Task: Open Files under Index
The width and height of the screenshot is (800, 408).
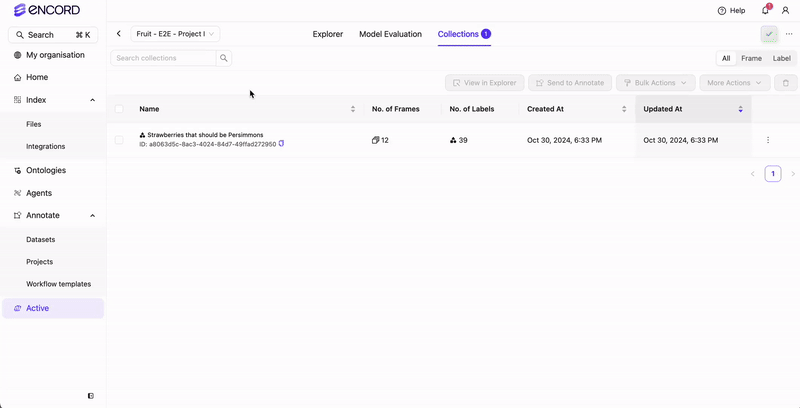Action: 34,124
